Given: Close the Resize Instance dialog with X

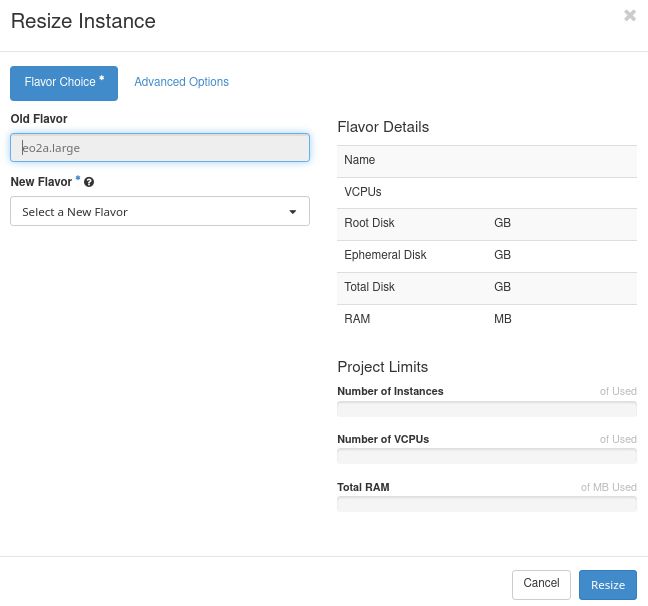Looking at the screenshot, I should 629,16.
